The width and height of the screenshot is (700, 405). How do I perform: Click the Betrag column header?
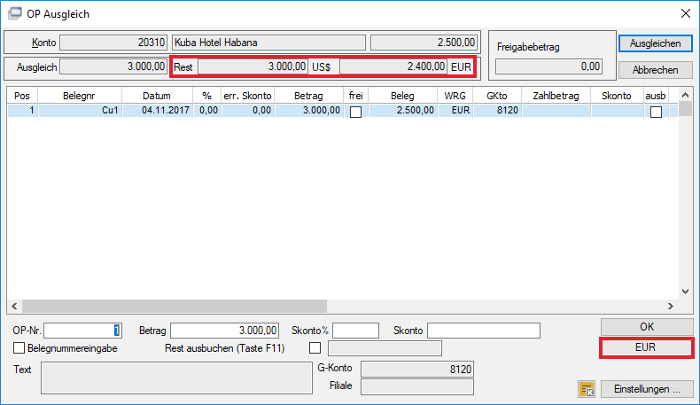tap(308, 96)
